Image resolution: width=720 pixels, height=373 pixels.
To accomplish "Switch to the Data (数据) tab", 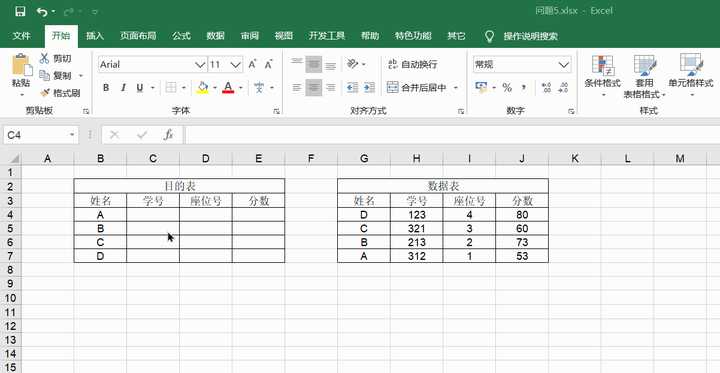I will (215, 36).
